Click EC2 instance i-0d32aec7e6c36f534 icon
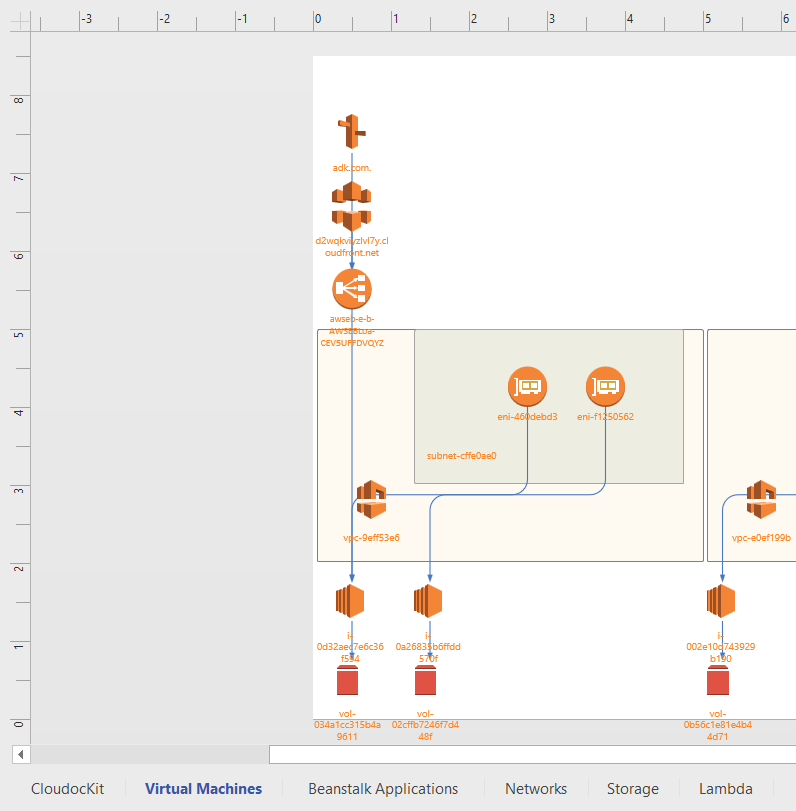Screen dimensions: 796x811 (x=350, y=601)
